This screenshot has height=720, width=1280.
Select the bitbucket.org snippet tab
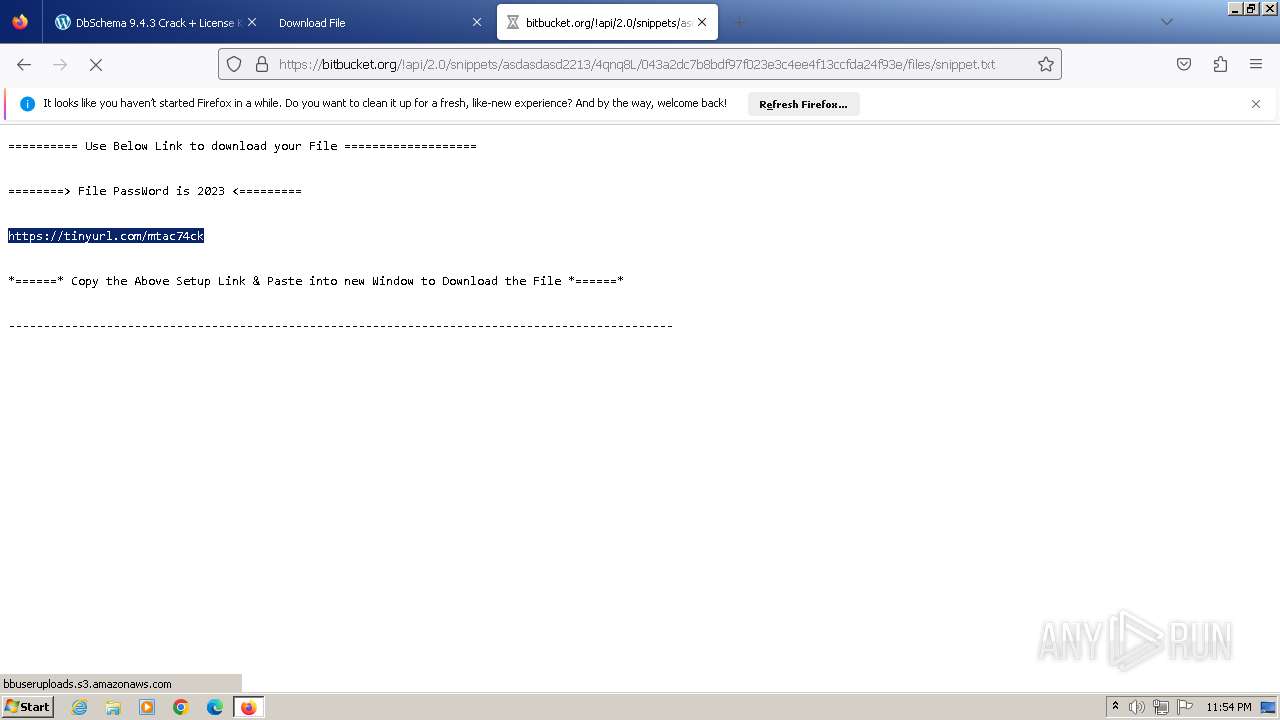point(606,22)
